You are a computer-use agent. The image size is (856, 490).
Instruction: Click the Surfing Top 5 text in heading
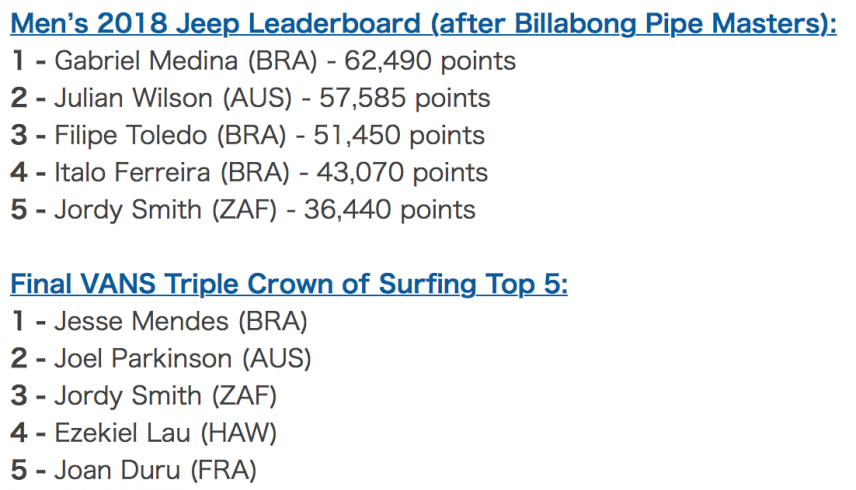click(473, 284)
